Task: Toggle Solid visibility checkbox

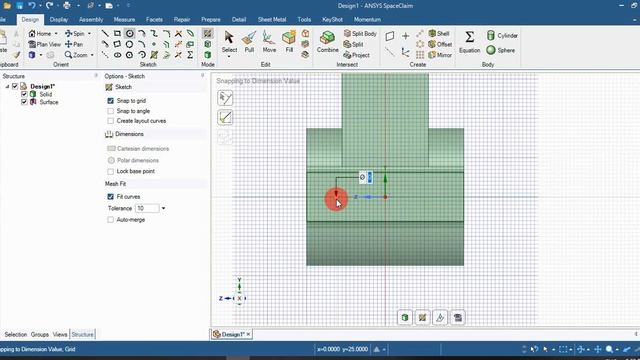Action: coord(24,94)
